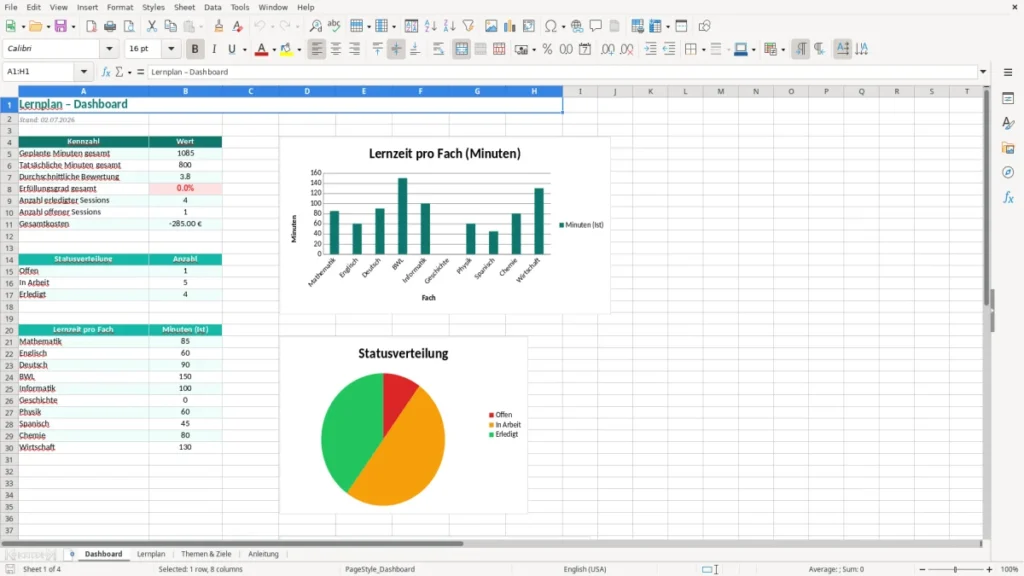This screenshot has width=1024, height=576.
Task: Insert an image
Action: point(491,26)
